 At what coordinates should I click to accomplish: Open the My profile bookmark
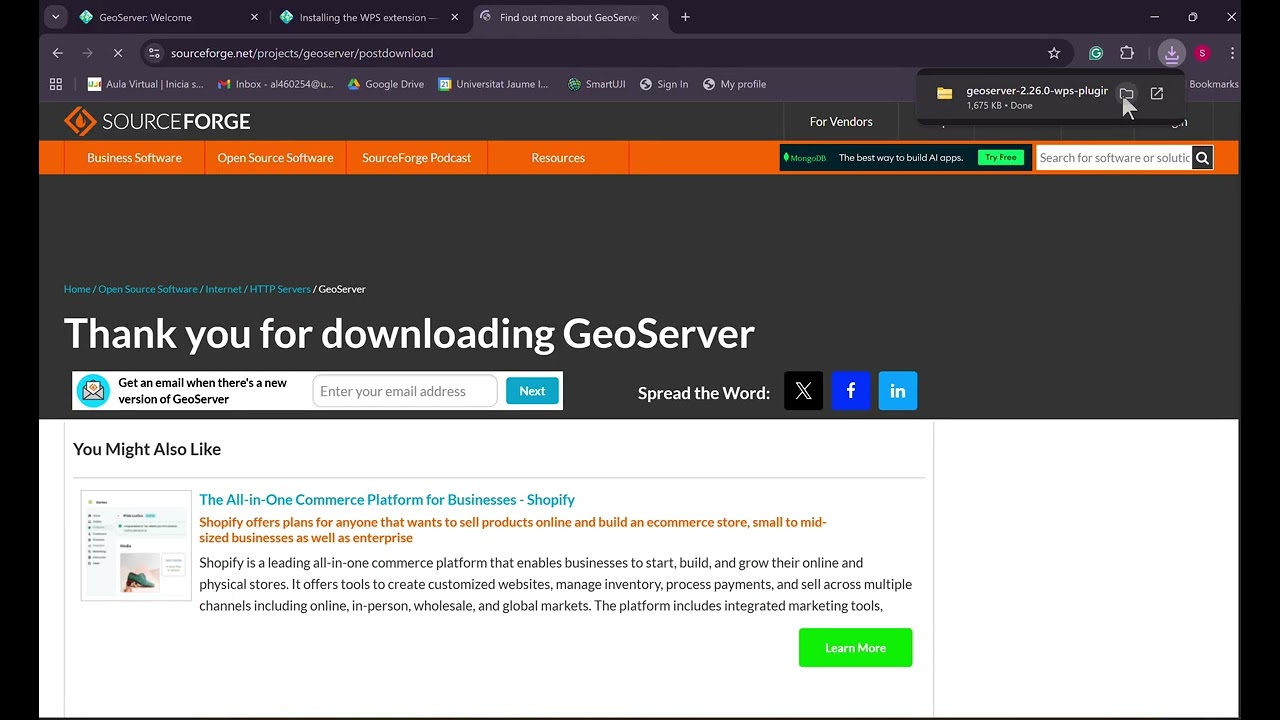[734, 84]
